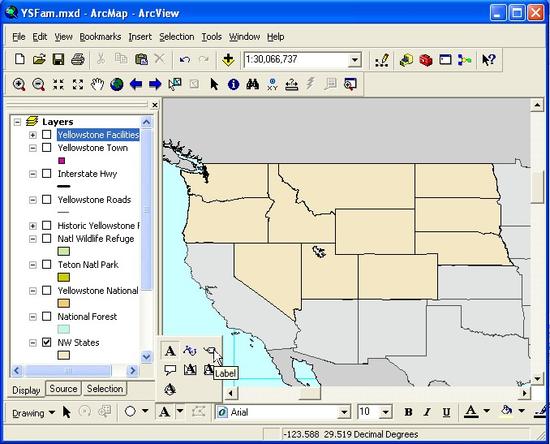This screenshot has height=444, width=550.
Task: Open the red ArcToolbox icon
Action: click(425, 60)
